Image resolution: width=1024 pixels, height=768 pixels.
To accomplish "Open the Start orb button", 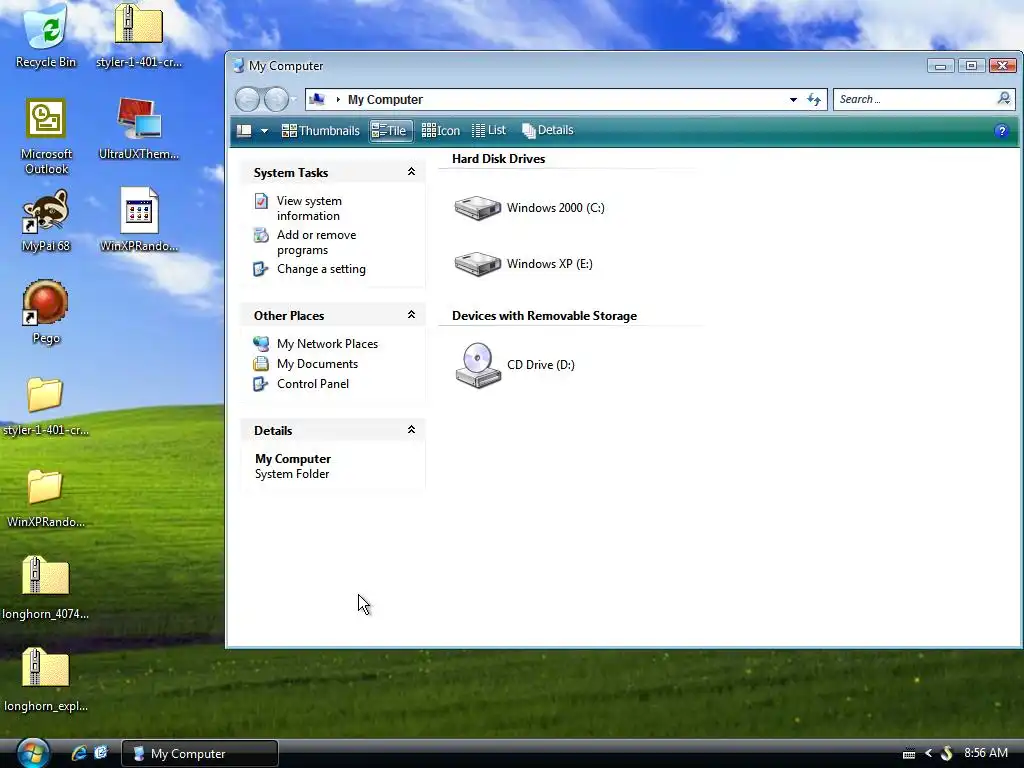I will (x=33, y=753).
